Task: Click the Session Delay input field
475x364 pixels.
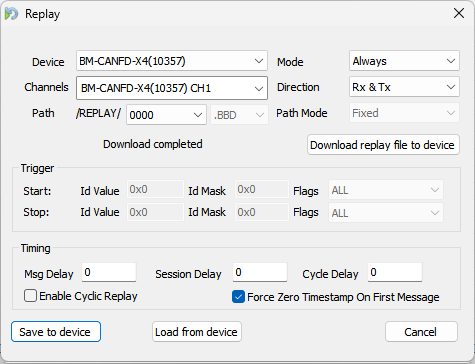Action: [x=260, y=272]
